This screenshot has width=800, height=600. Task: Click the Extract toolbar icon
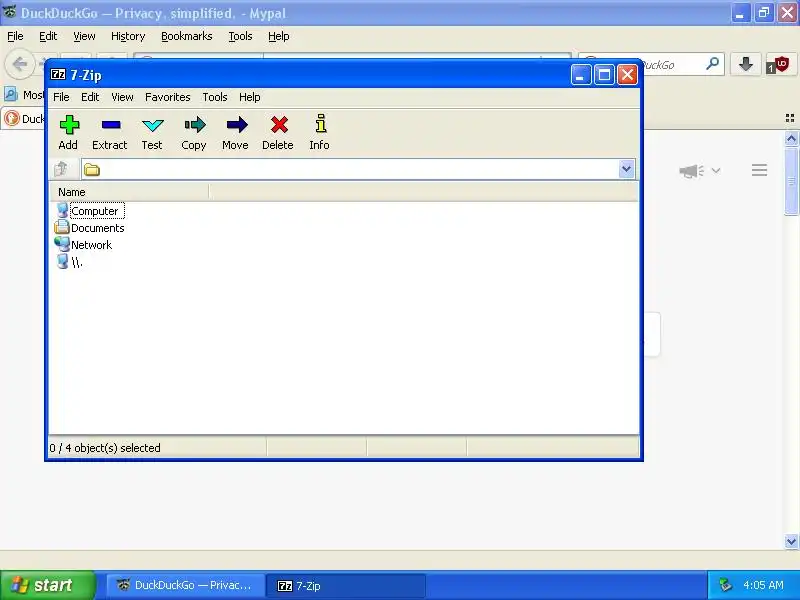coord(110,132)
